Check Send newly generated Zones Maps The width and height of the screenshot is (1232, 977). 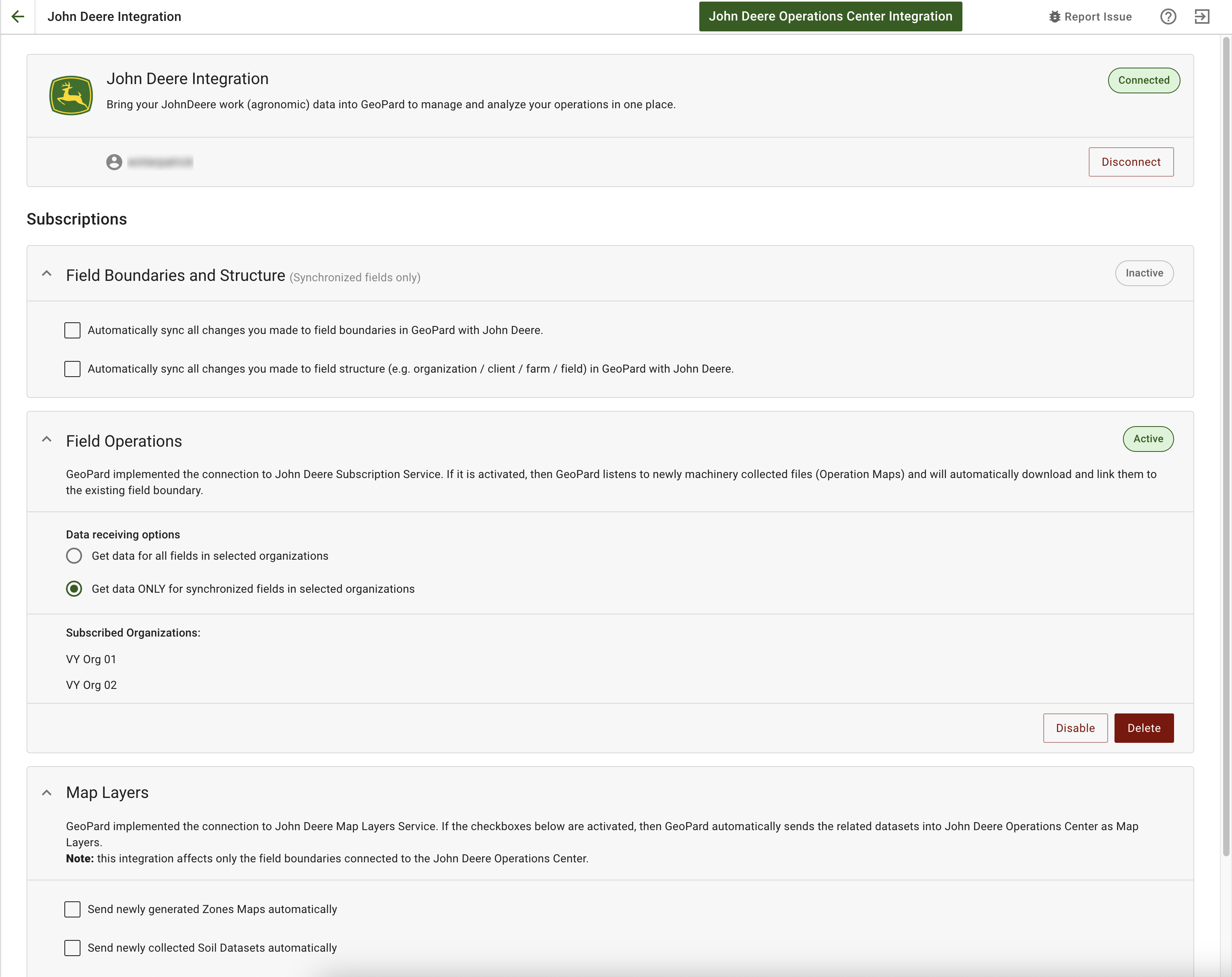pos(72,909)
